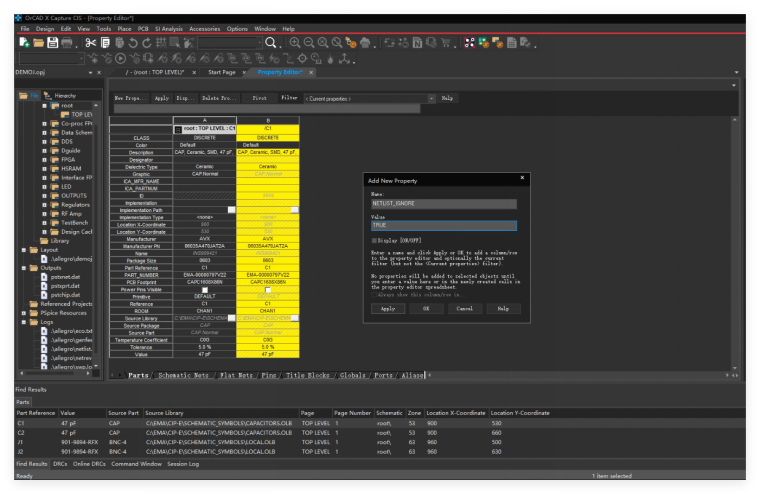Click the PSpice Run simulation play icon
Viewport: 761px width, 495px height.
(120, 59)
